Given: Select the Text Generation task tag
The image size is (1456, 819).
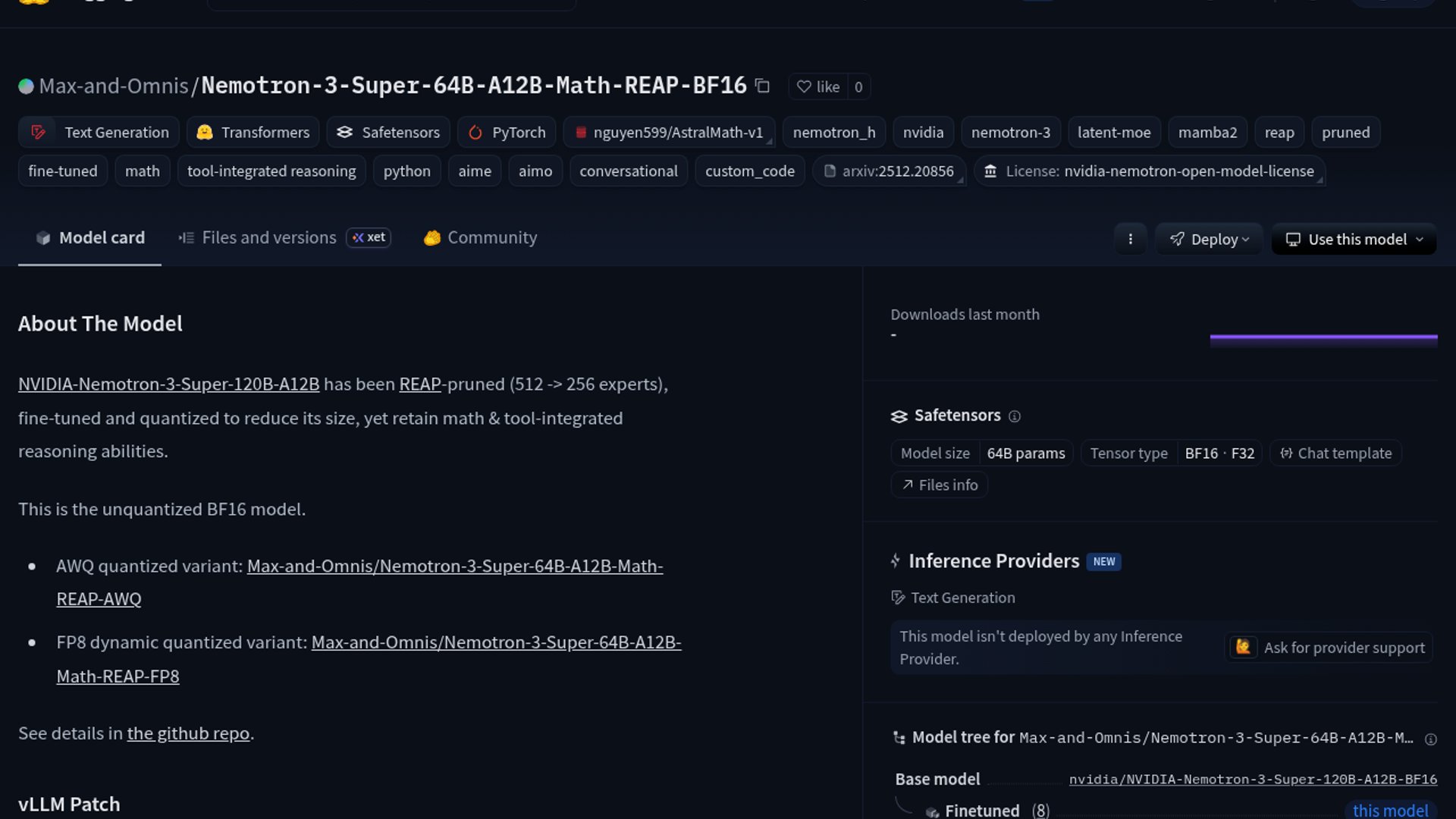Looking at the screenshot, I should pos(99,132).
